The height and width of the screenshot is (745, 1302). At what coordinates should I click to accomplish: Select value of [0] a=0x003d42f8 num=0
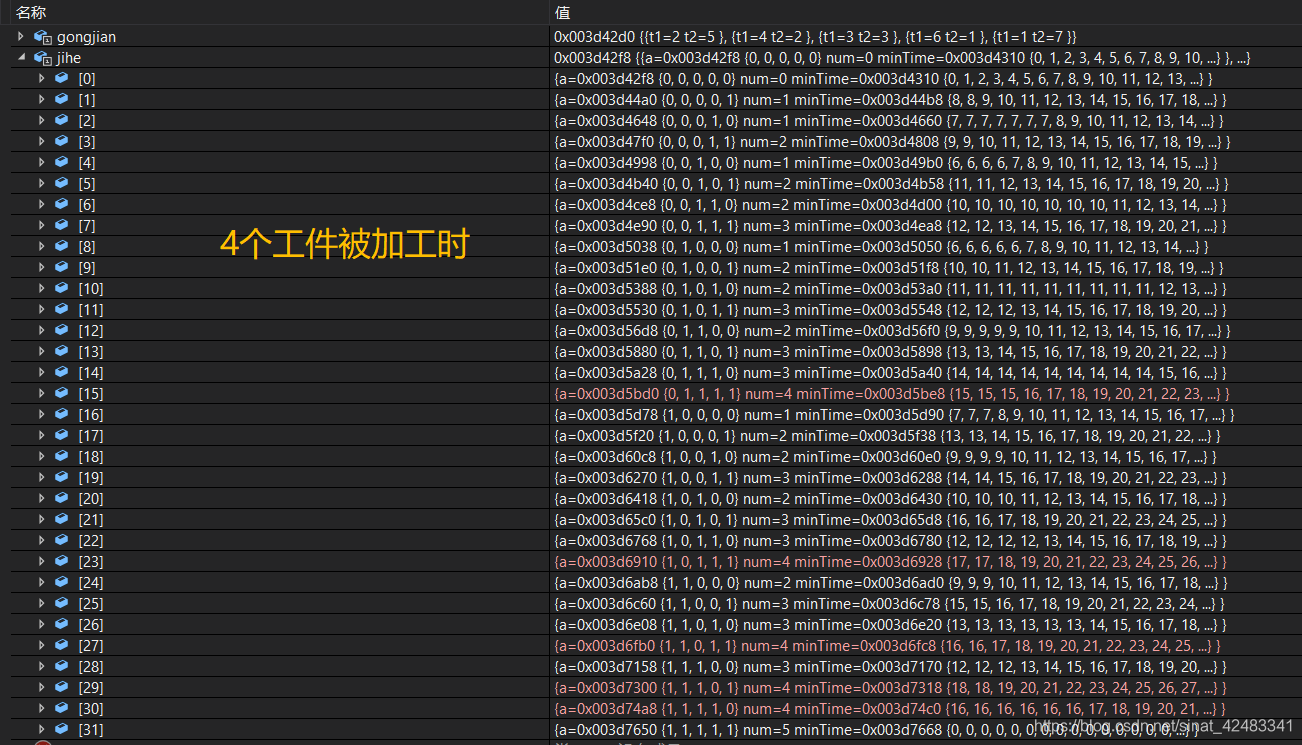pyautogui.click(x=884, y=78)
